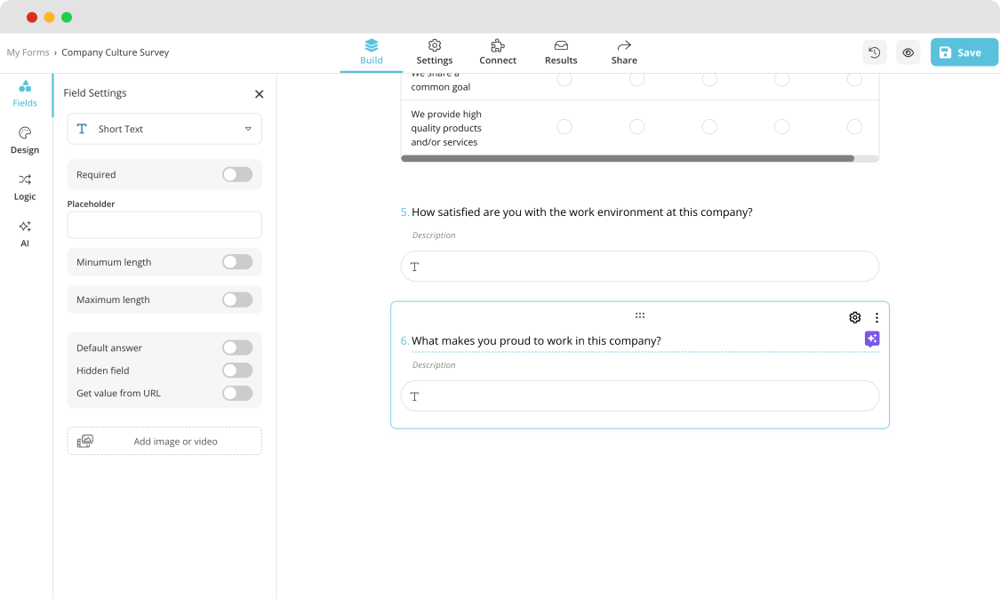Enable the Required toggle
The height and width of the screenshot is (599, 1000).
tap(237, 175)
